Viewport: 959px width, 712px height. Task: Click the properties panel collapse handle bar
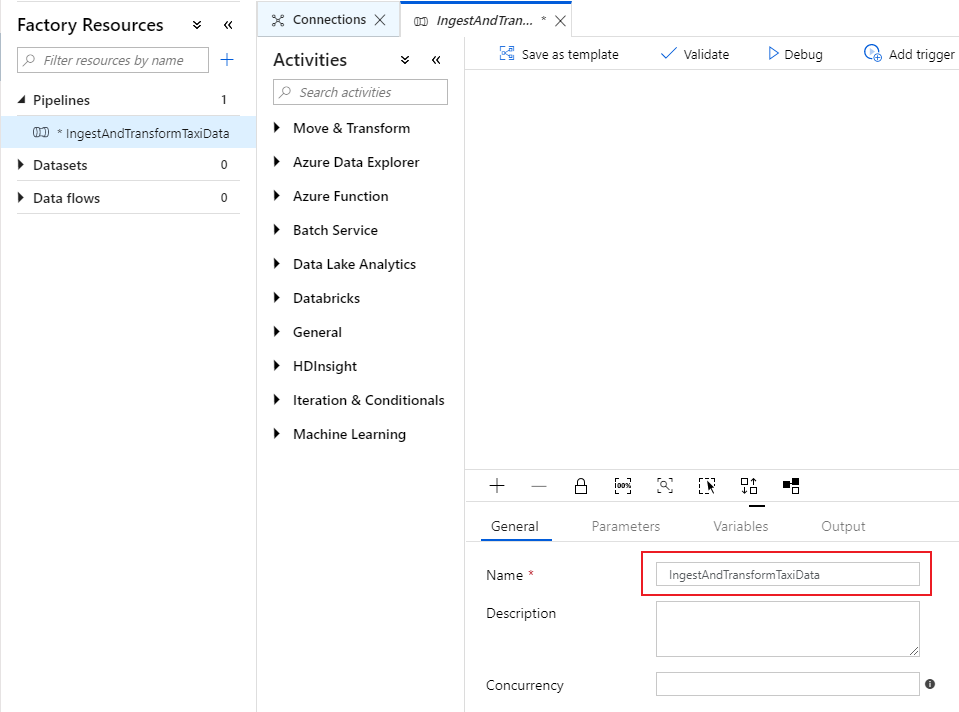coord(757,506)
